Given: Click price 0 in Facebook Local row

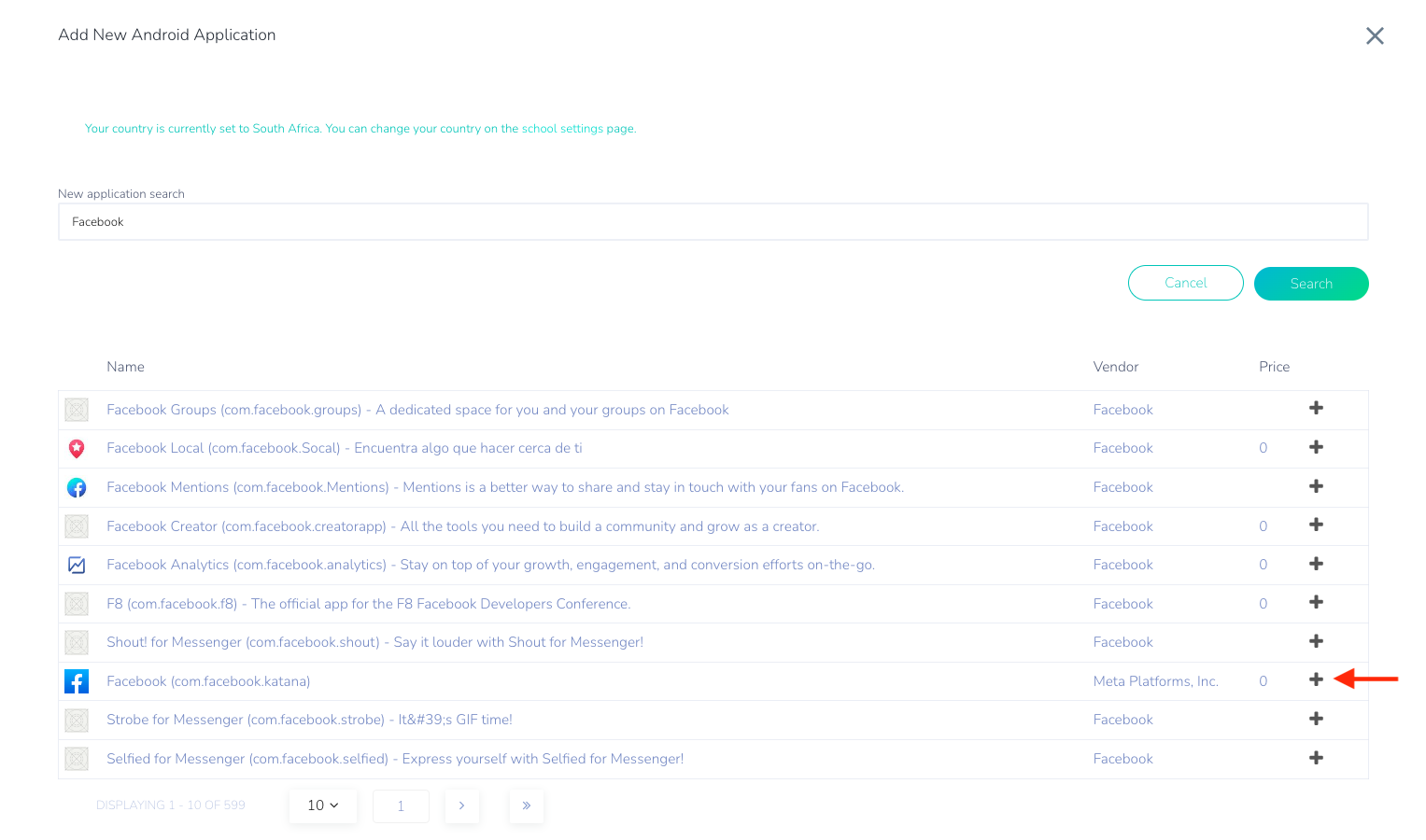Looking at the screenshot, I should coord(1264,448).
